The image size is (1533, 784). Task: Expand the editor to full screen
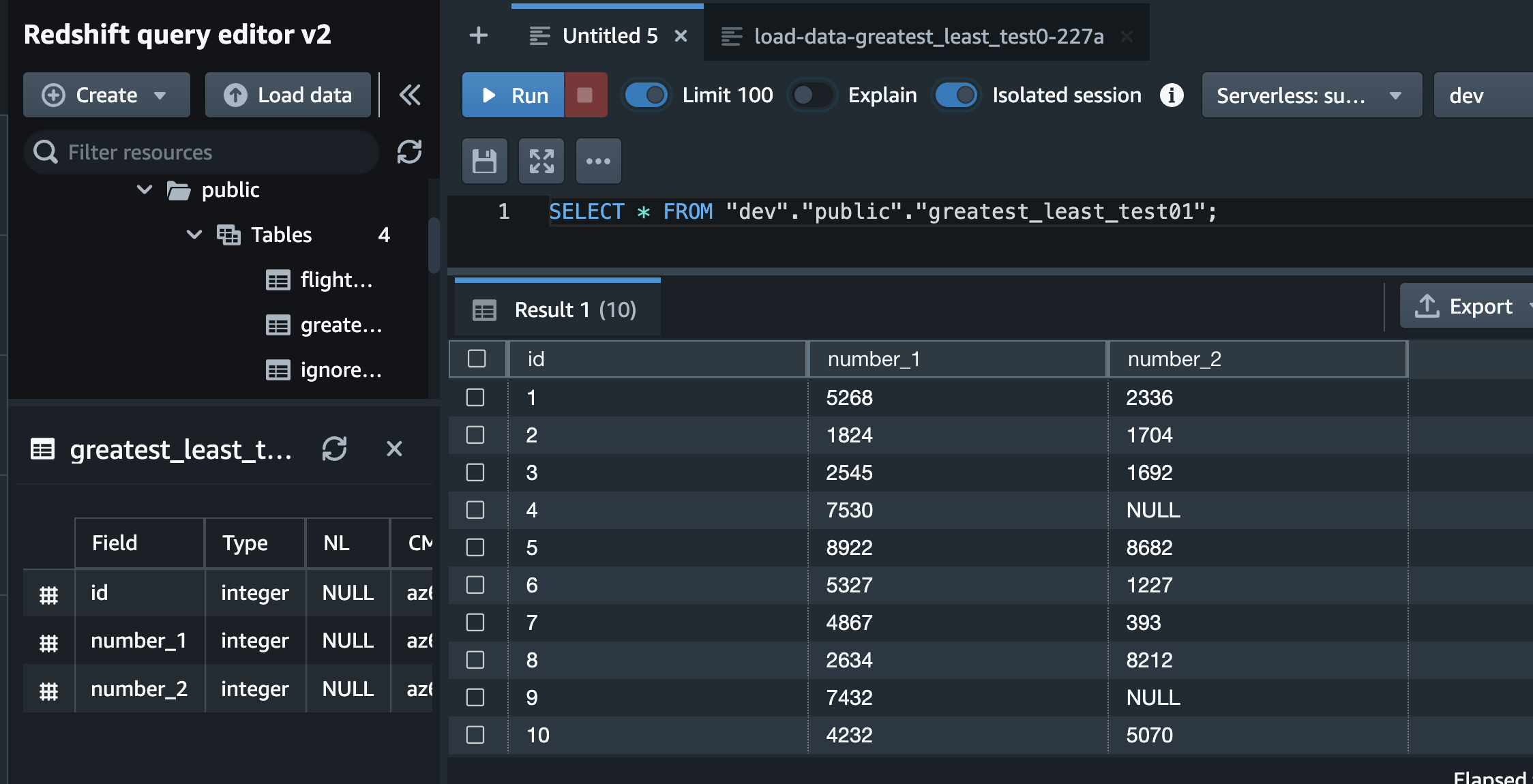(x=541, y=162)
